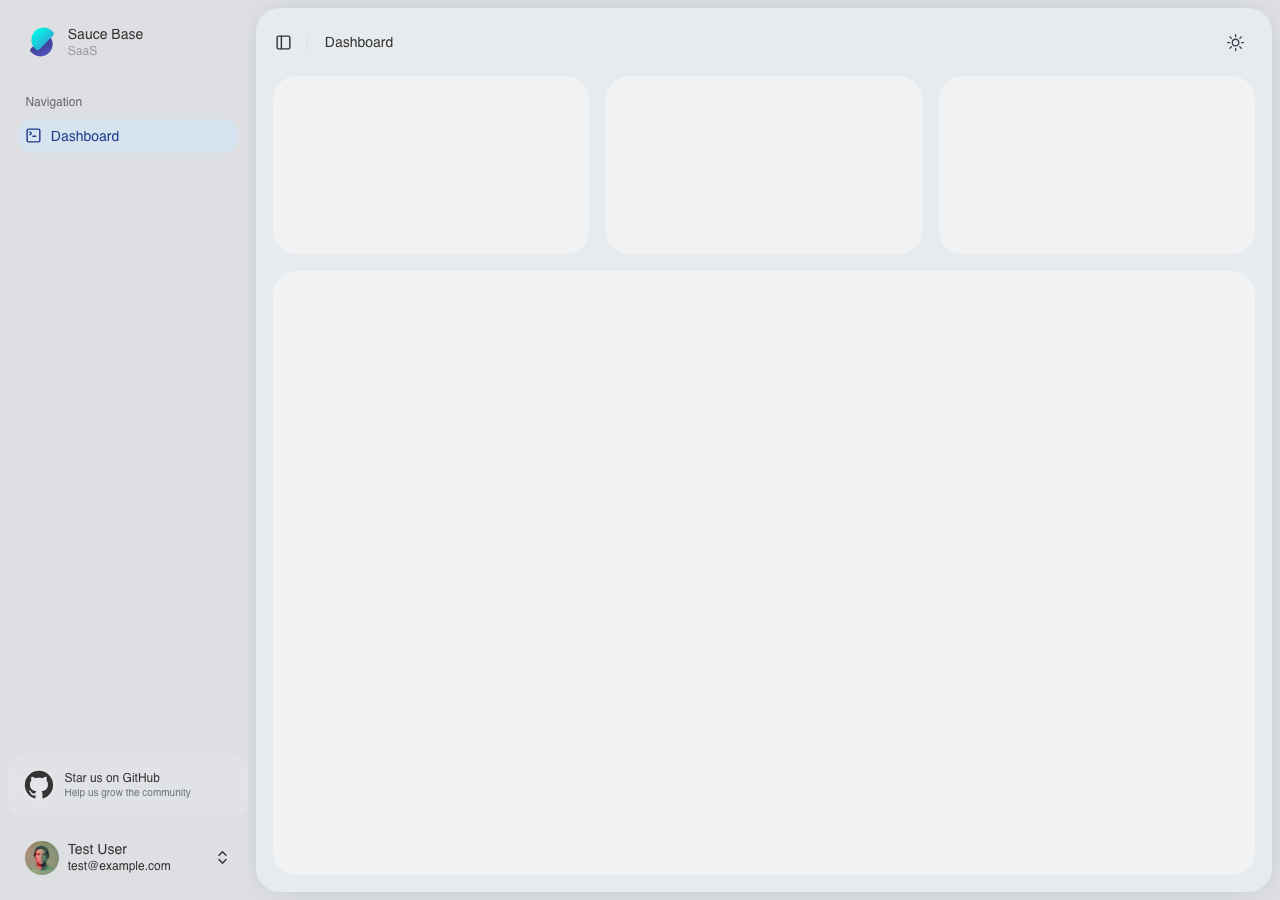Open the Dashboard navigation entry

click(85, 136)
